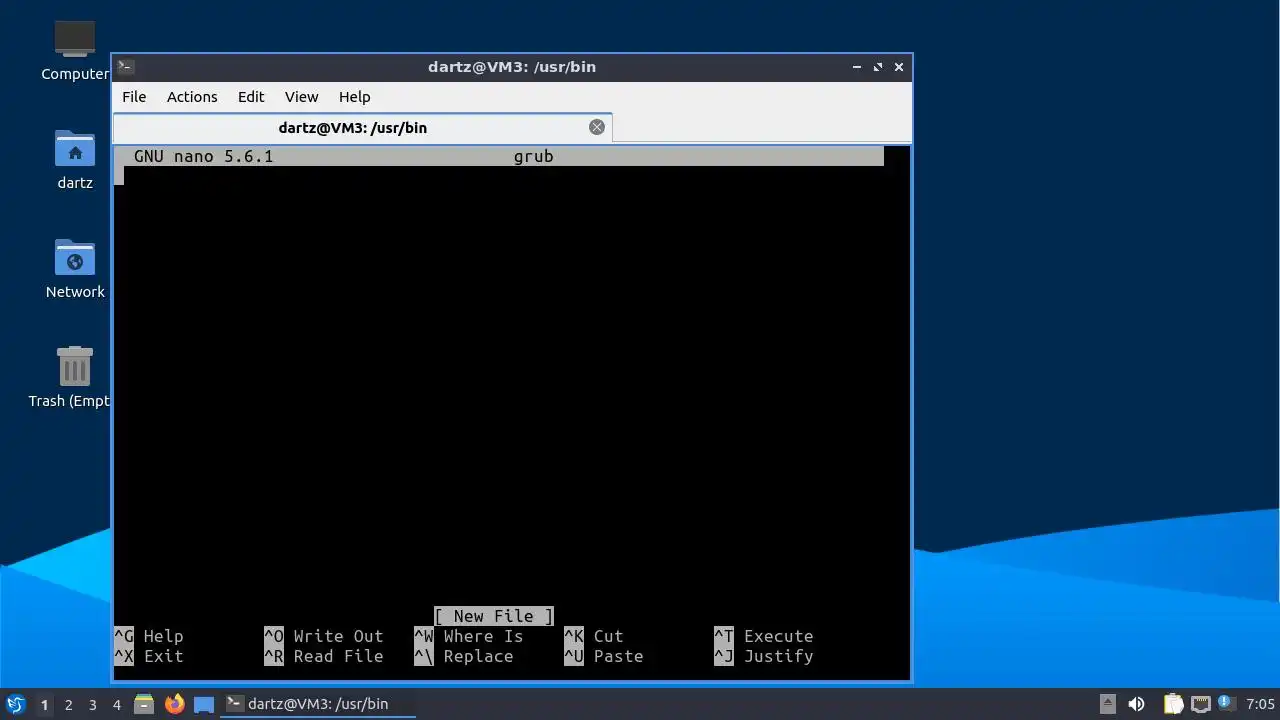Click the ^\ Replace shortcut
This screenshot has width=1280, height=720.
pos(464,656)
